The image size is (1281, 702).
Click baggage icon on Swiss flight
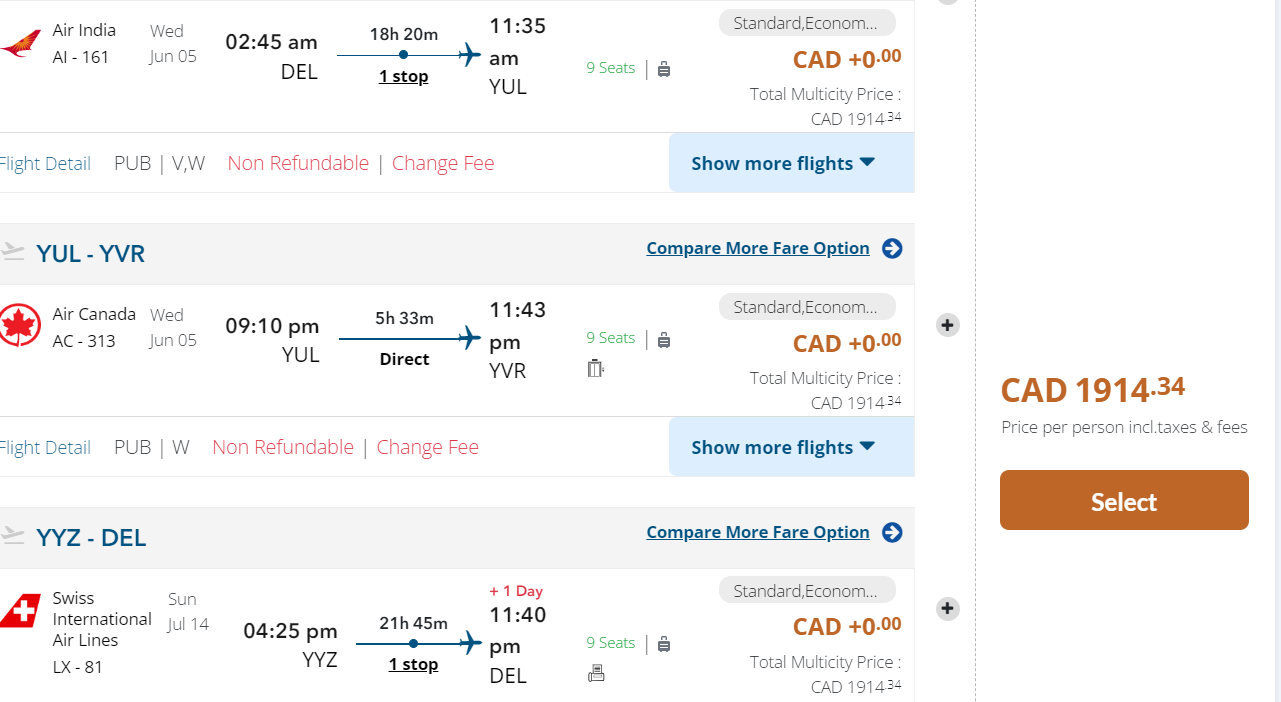664,645
